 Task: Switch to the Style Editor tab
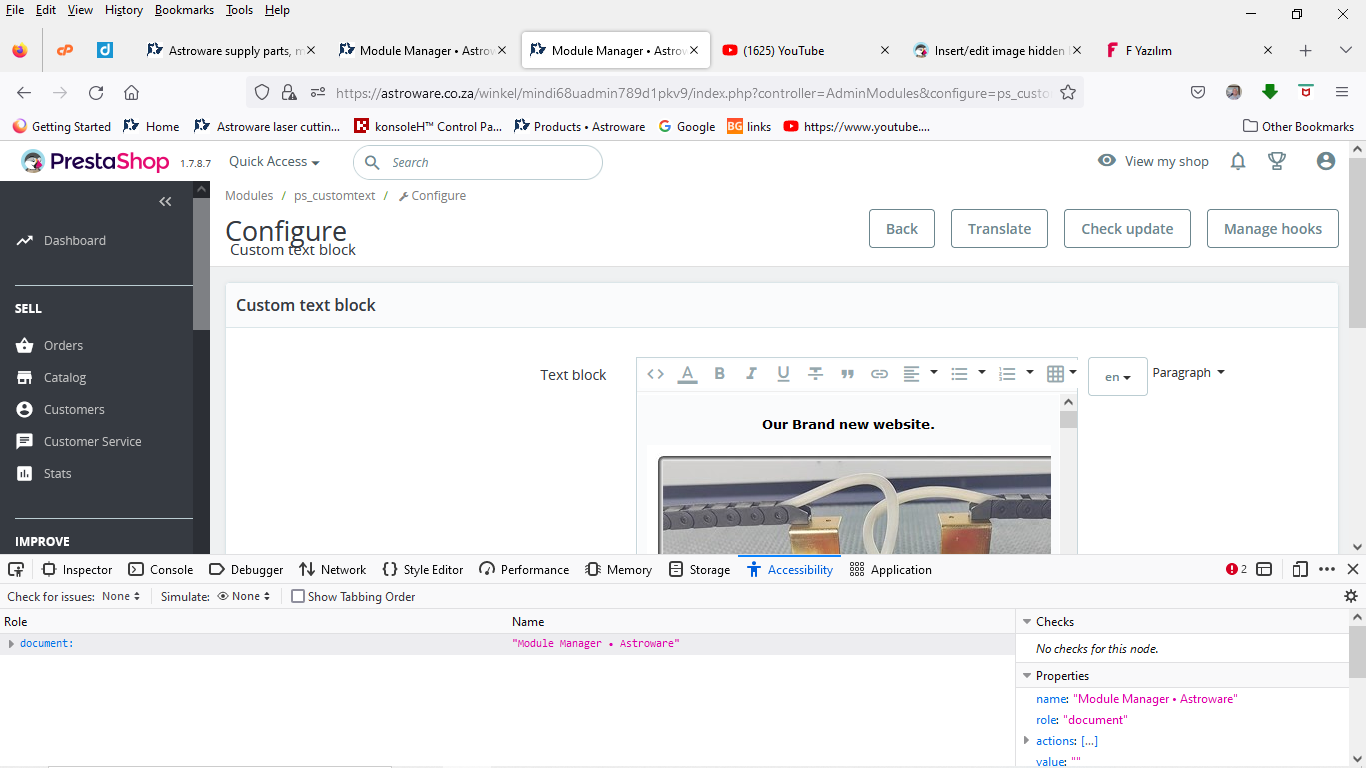pyautogui.click(x=423, y=569)
